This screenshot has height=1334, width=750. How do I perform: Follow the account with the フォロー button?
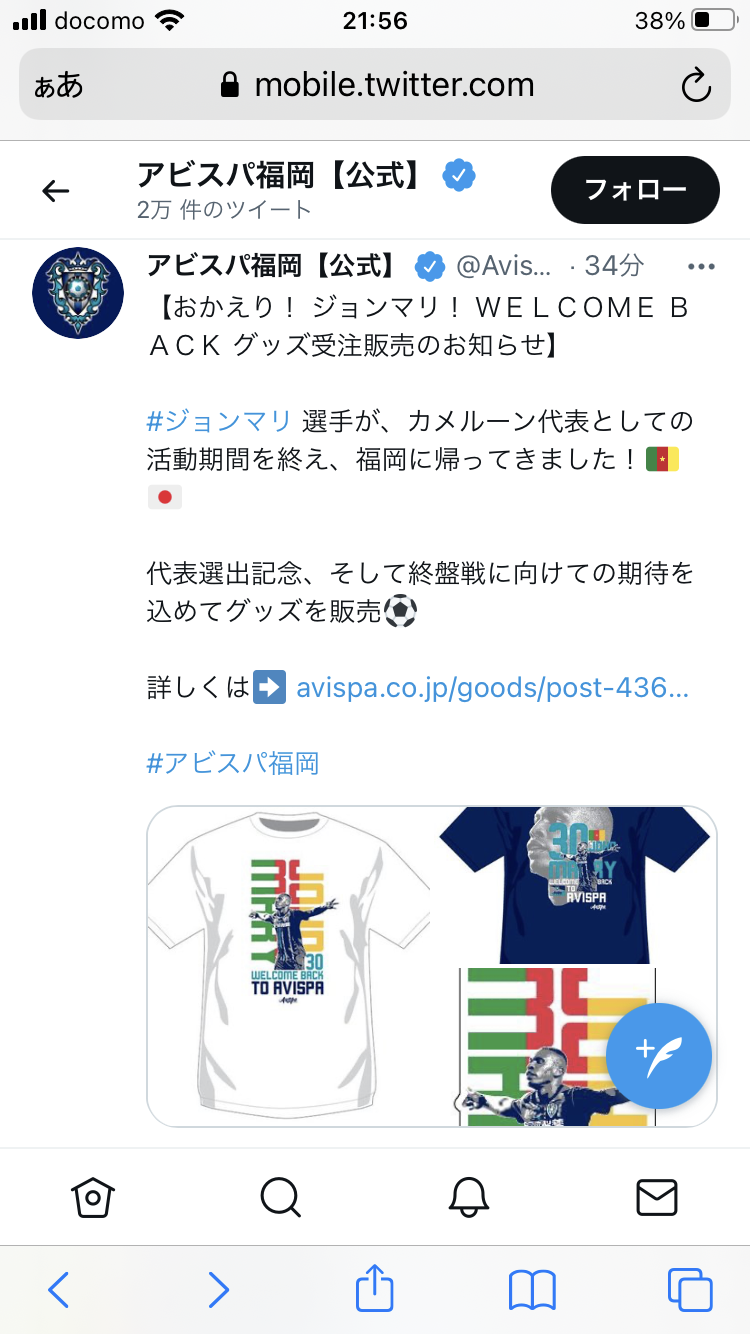tap(635, 190)
